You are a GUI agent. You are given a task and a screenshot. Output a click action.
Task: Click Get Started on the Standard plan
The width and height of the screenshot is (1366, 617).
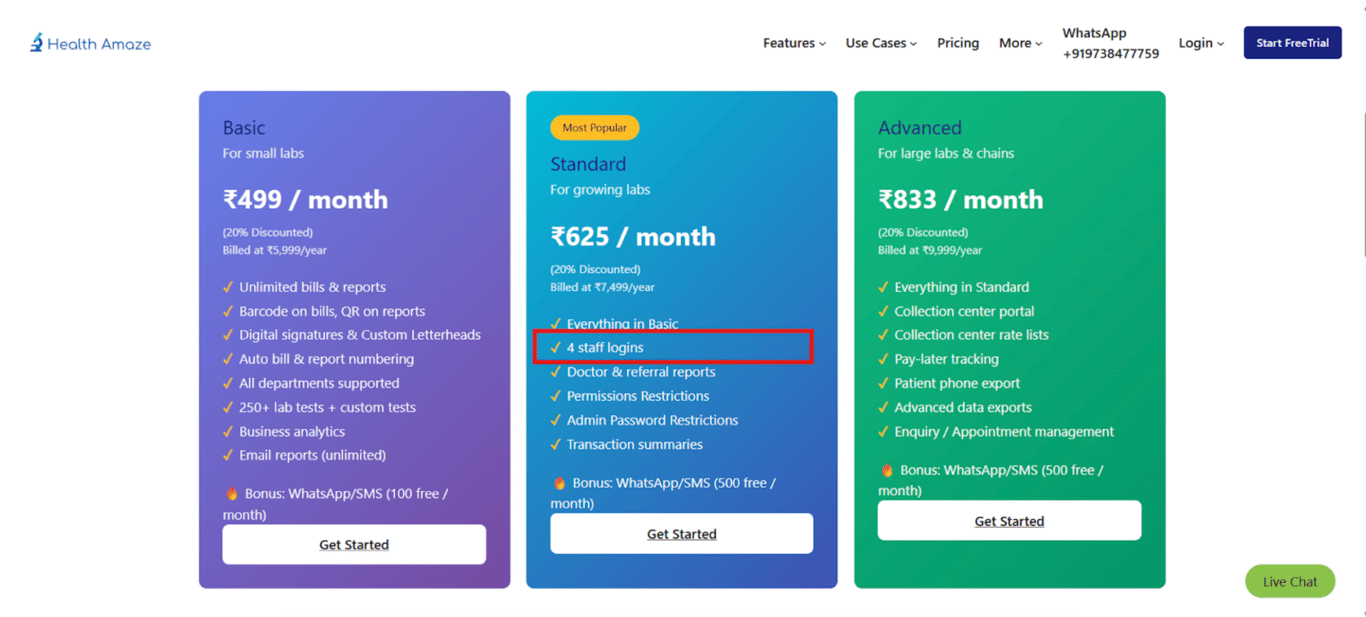(681, 533)
